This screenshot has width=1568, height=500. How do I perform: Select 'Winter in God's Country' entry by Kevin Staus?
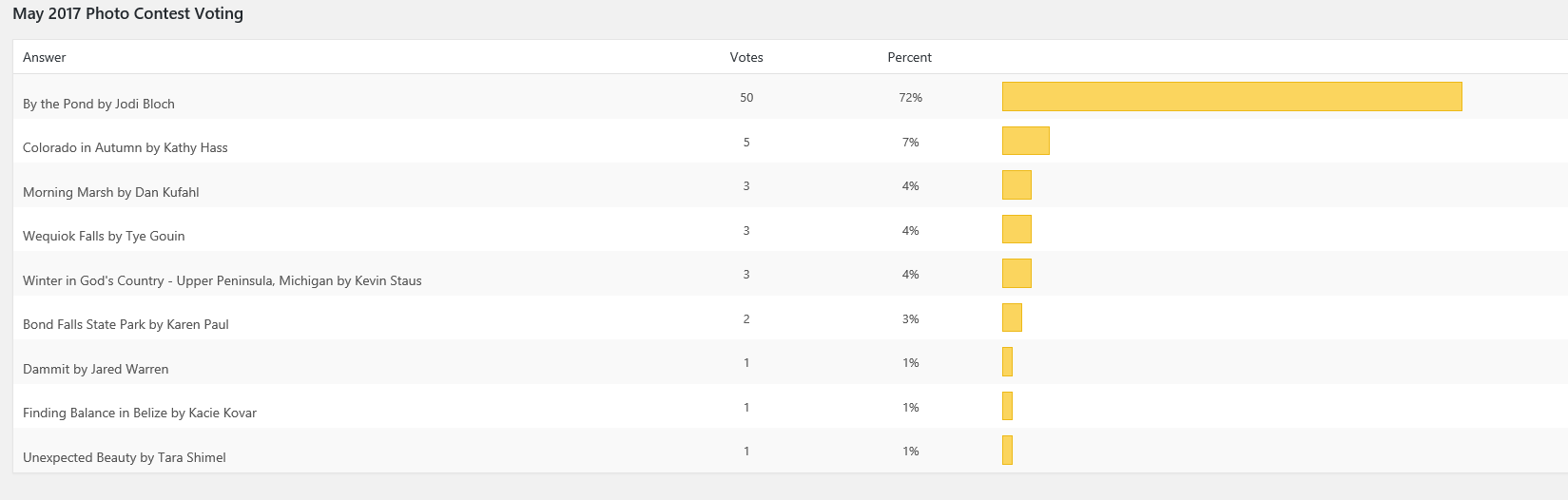tap(223, 280)
